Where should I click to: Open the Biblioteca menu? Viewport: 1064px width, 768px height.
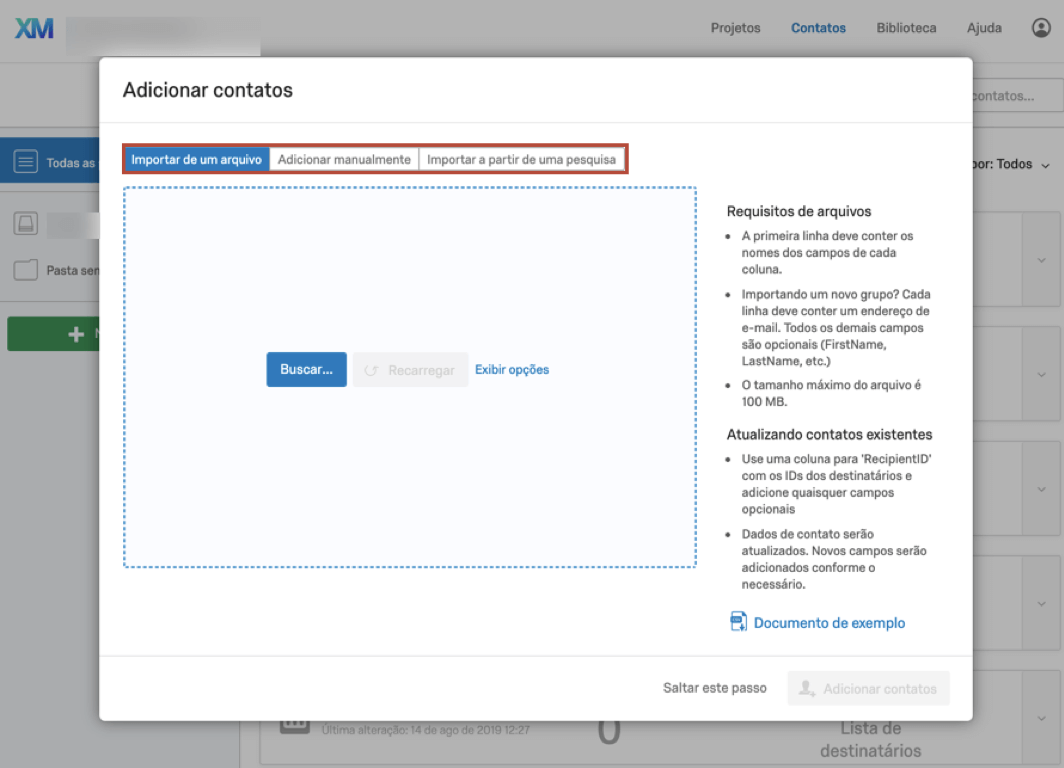tap(906, 28)
